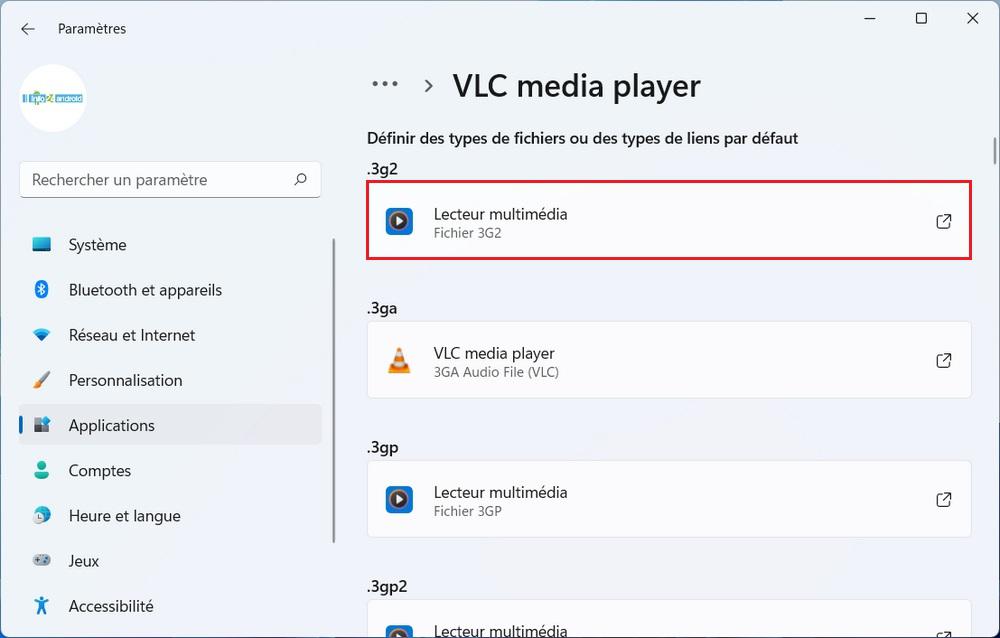Click open-external icon in 3GA Audio File row
Image resolution: width=1000 pixels, height=638 pixels.
click(x=944, y=360)
